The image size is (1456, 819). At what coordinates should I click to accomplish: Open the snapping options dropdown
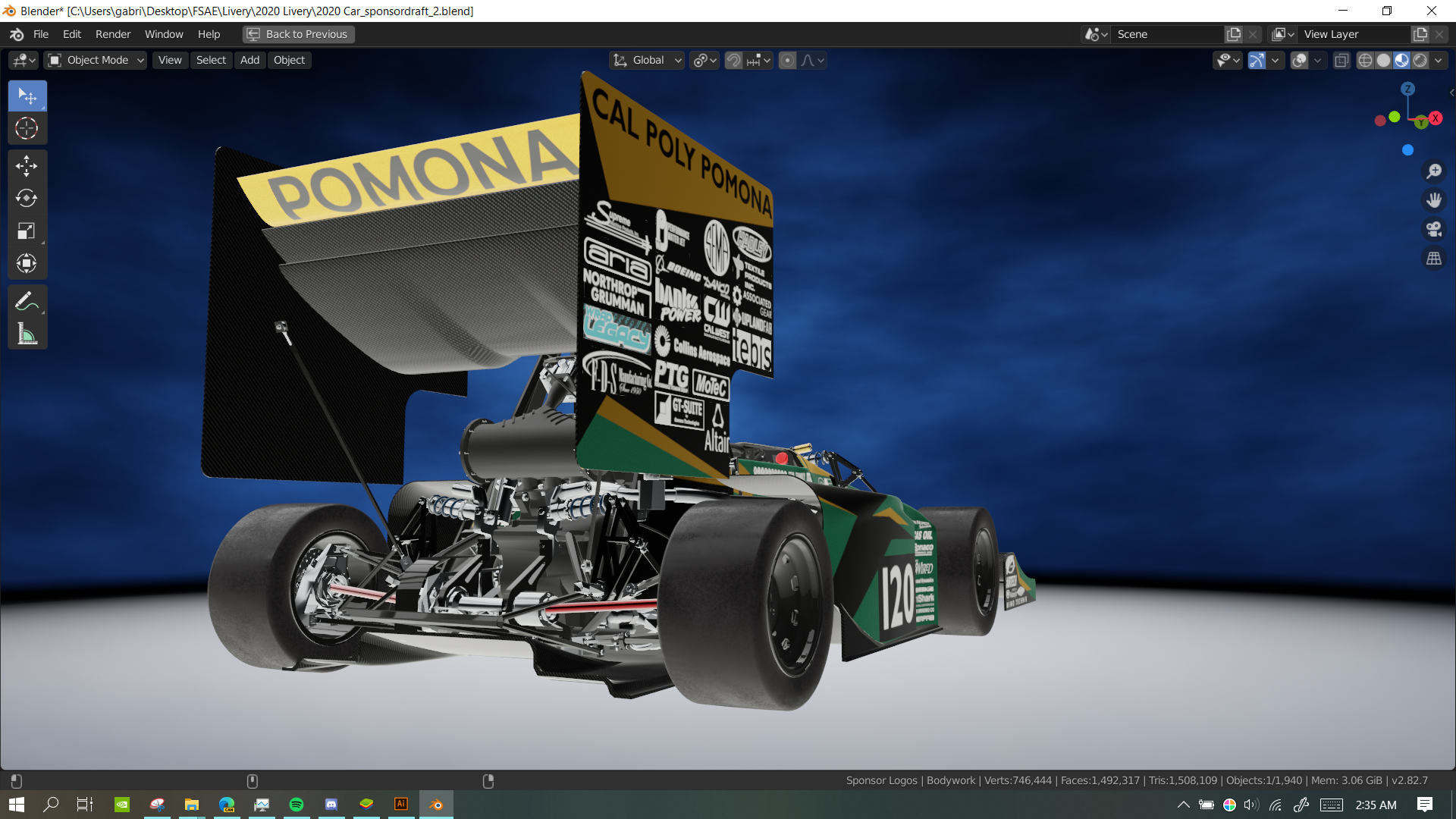point(758,61)
